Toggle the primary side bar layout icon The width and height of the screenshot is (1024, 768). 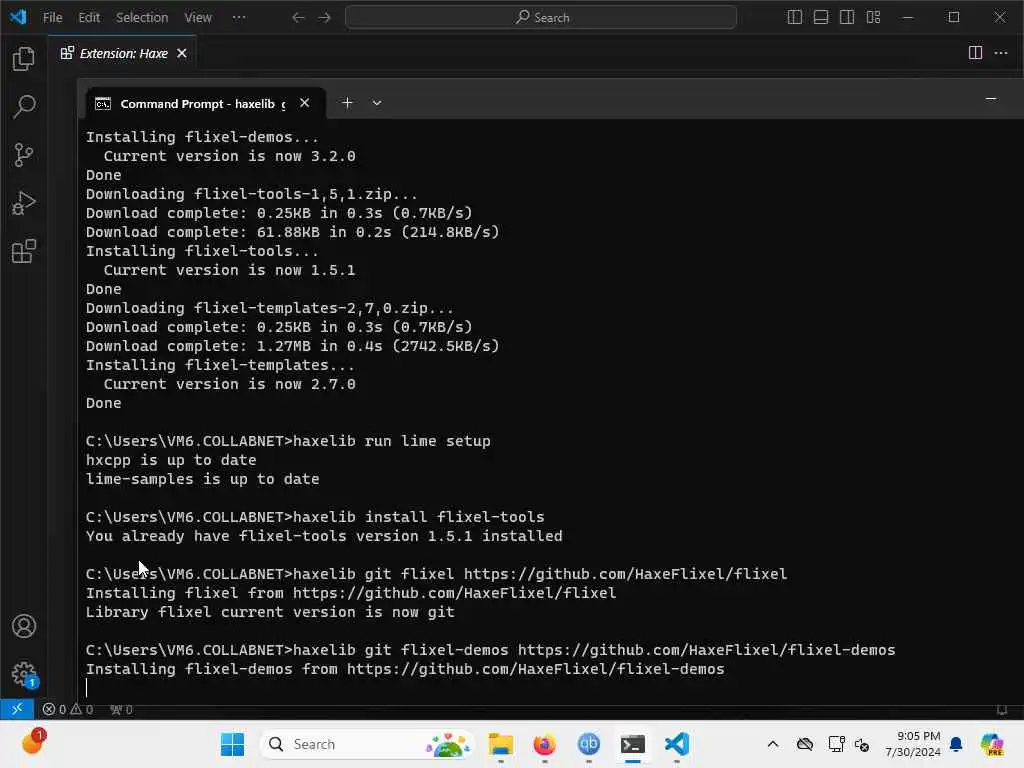[795, 17]
